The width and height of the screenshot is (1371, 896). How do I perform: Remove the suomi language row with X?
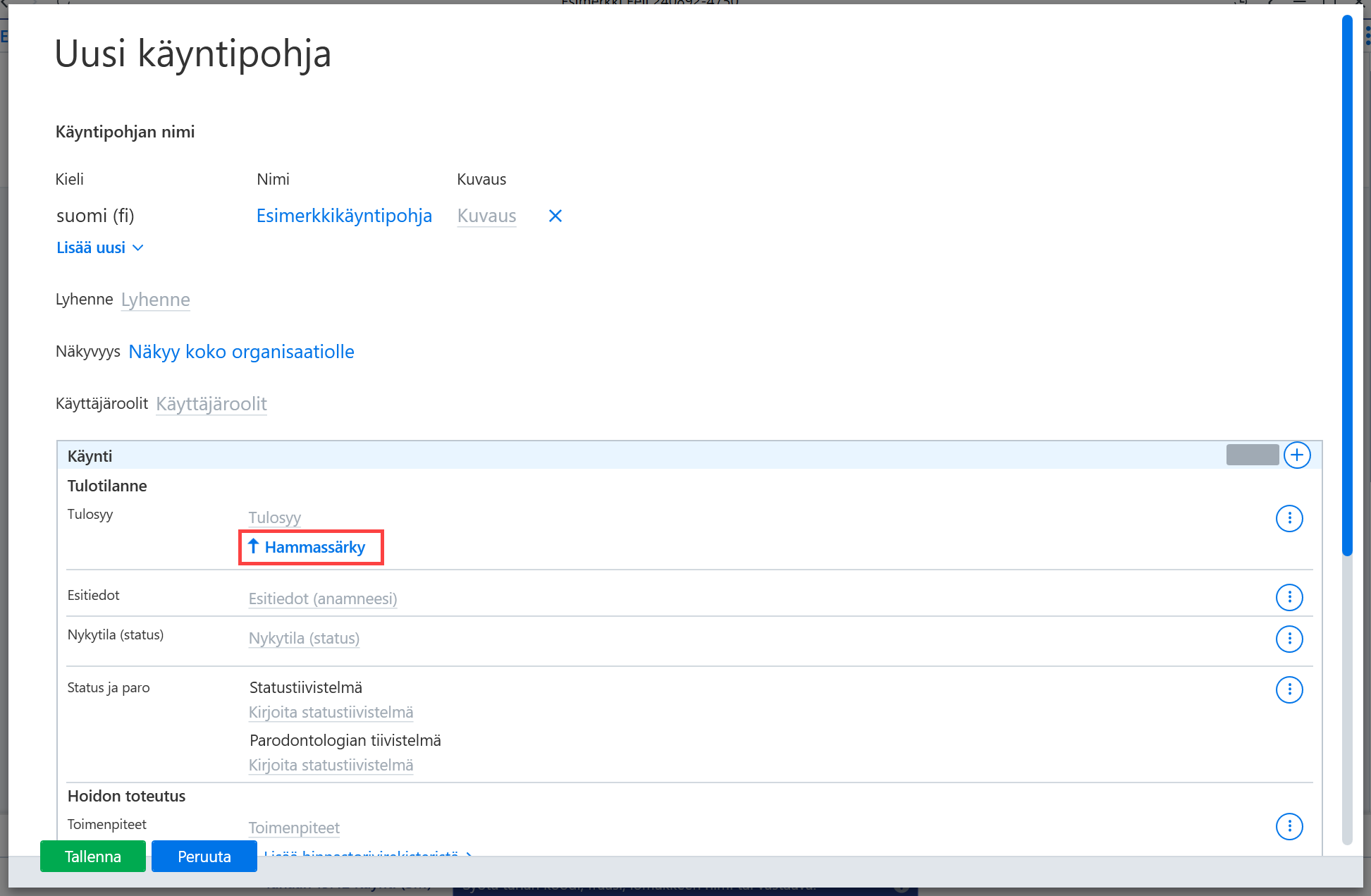[x=555, y=216]
